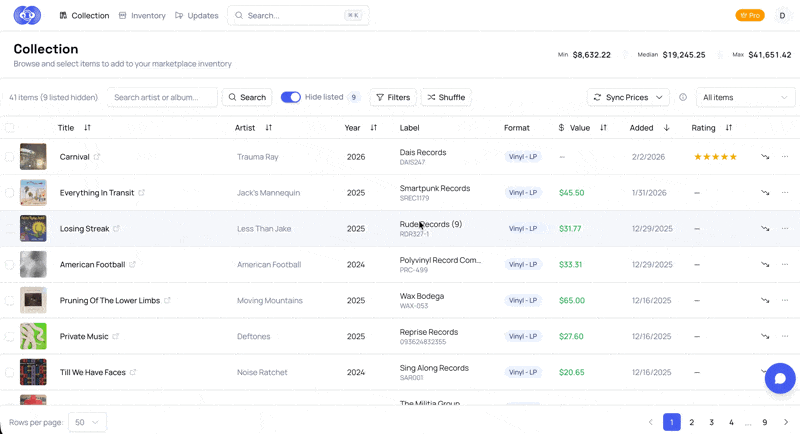Click the info icon beside Sync Prices

683,97
